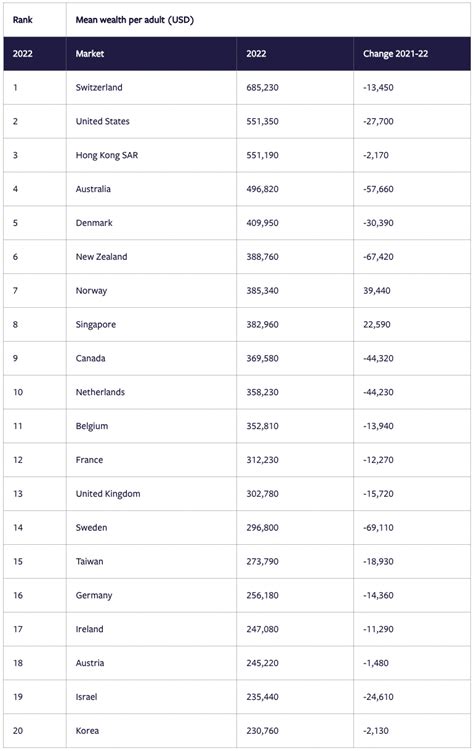Select the 2022 wealth column header
This screenshot has height=751, width=474.
click(x=256, y=54)
